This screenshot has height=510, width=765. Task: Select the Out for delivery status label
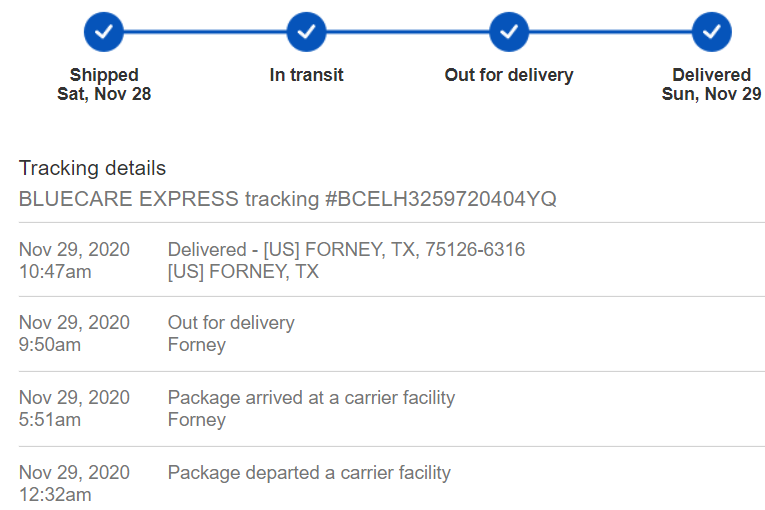click(x=509, y=75)
